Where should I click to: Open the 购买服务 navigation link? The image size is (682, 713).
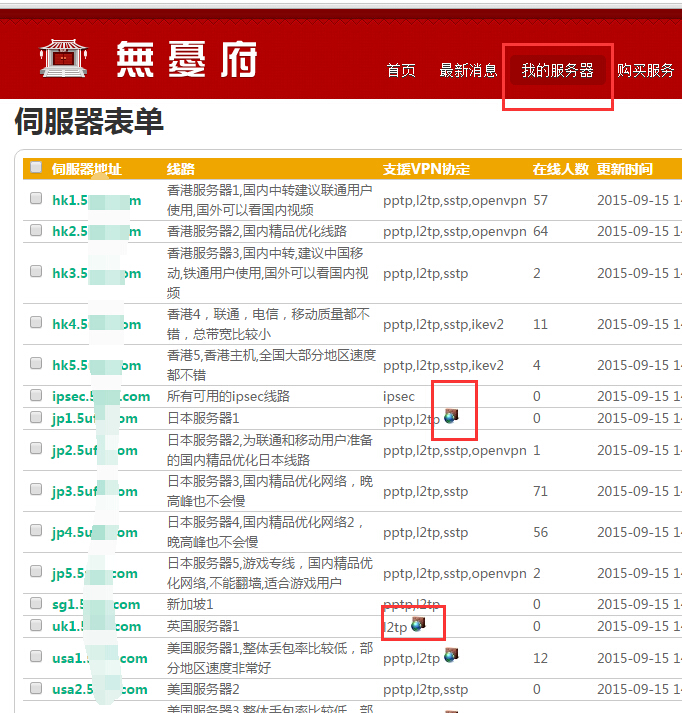point(645,70)
